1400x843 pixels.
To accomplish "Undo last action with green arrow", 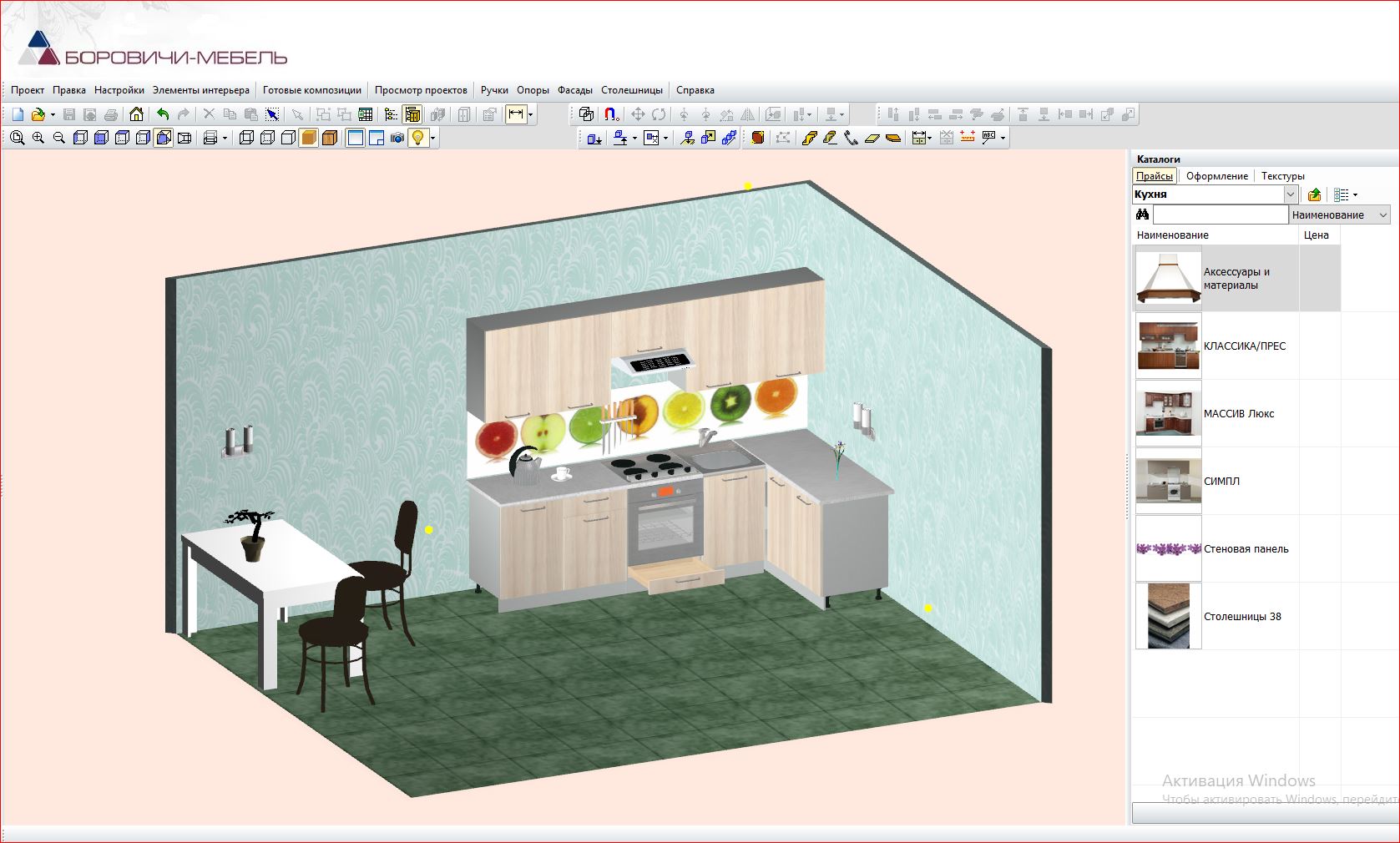I will [163, 114].
